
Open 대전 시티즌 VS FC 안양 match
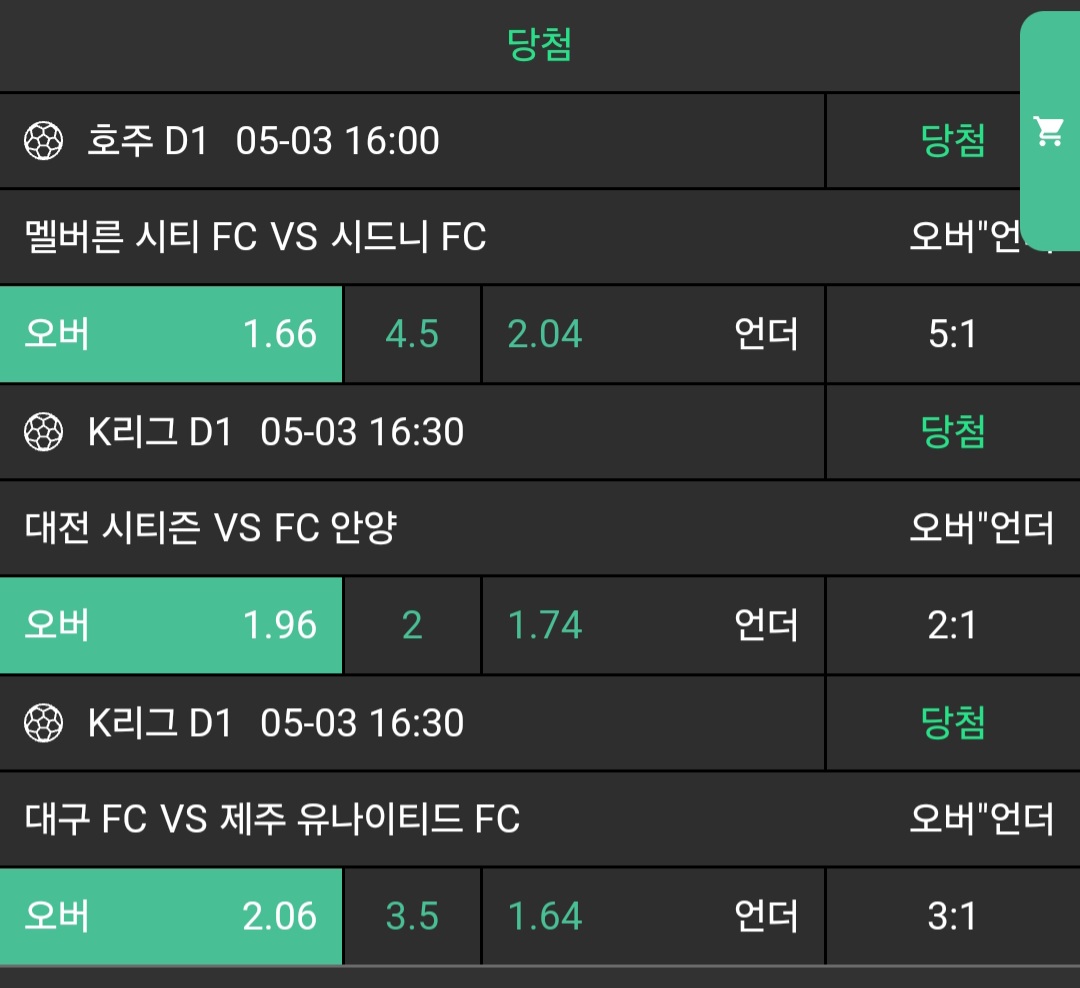pyautogui.click(x=210, y=528)
